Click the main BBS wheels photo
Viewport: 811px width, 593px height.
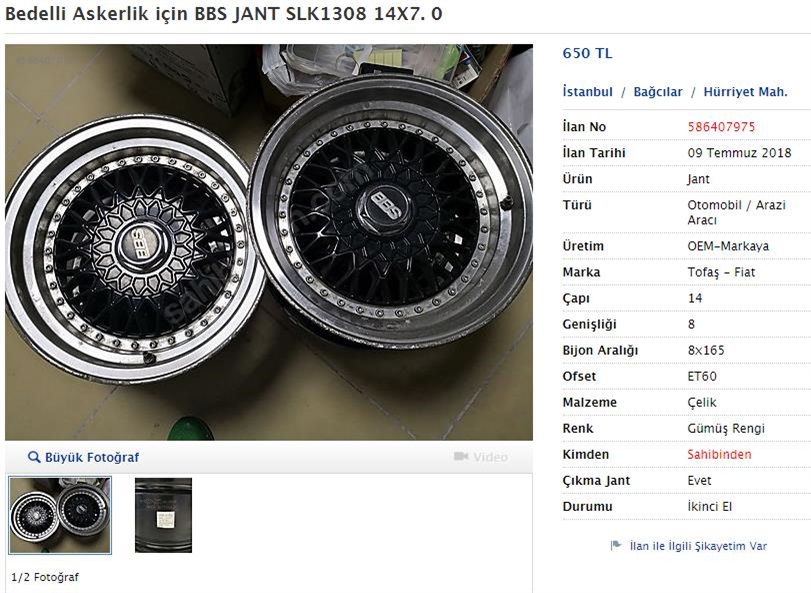pos(269,242)
